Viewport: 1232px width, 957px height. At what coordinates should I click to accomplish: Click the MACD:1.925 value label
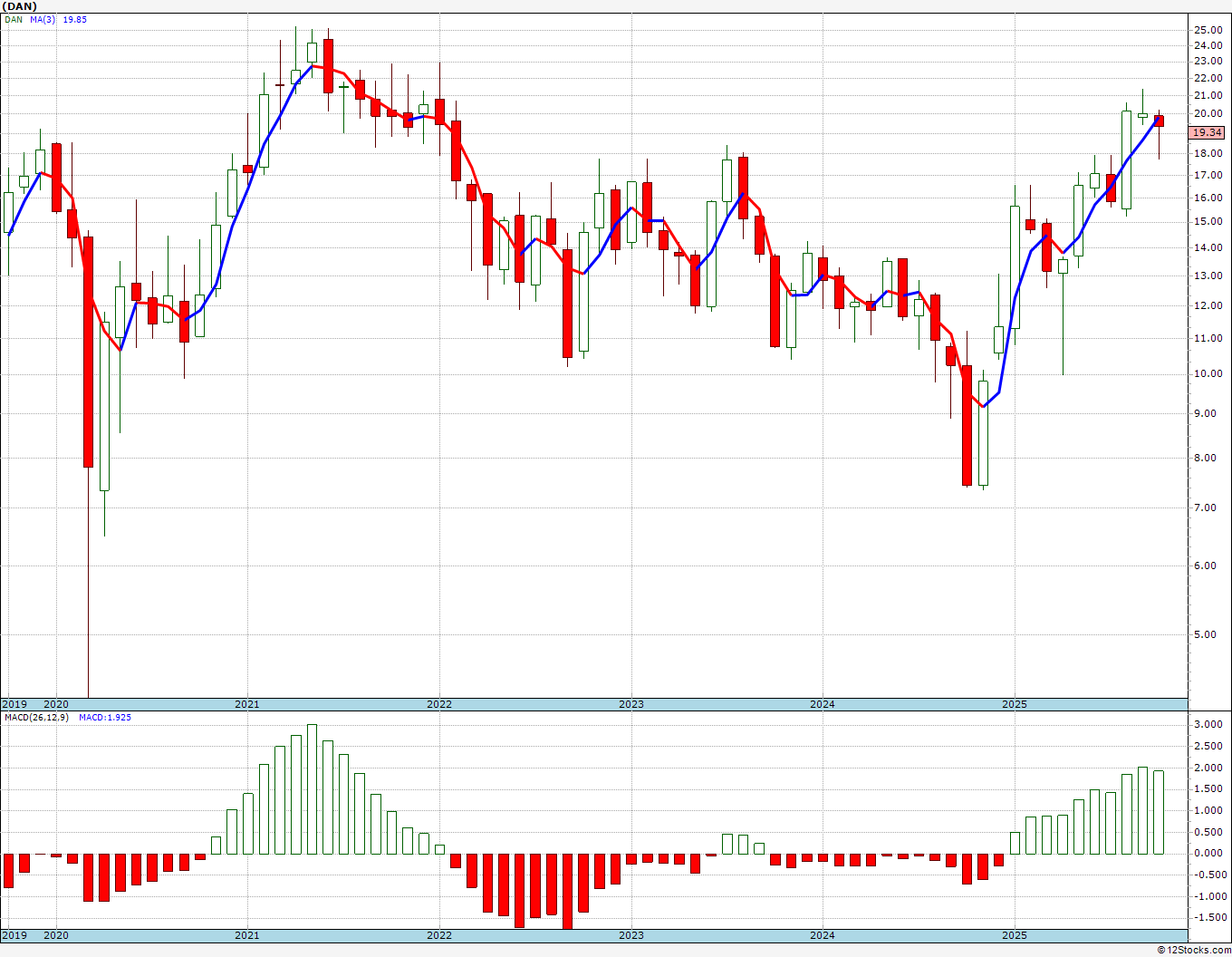click(105, 717)
